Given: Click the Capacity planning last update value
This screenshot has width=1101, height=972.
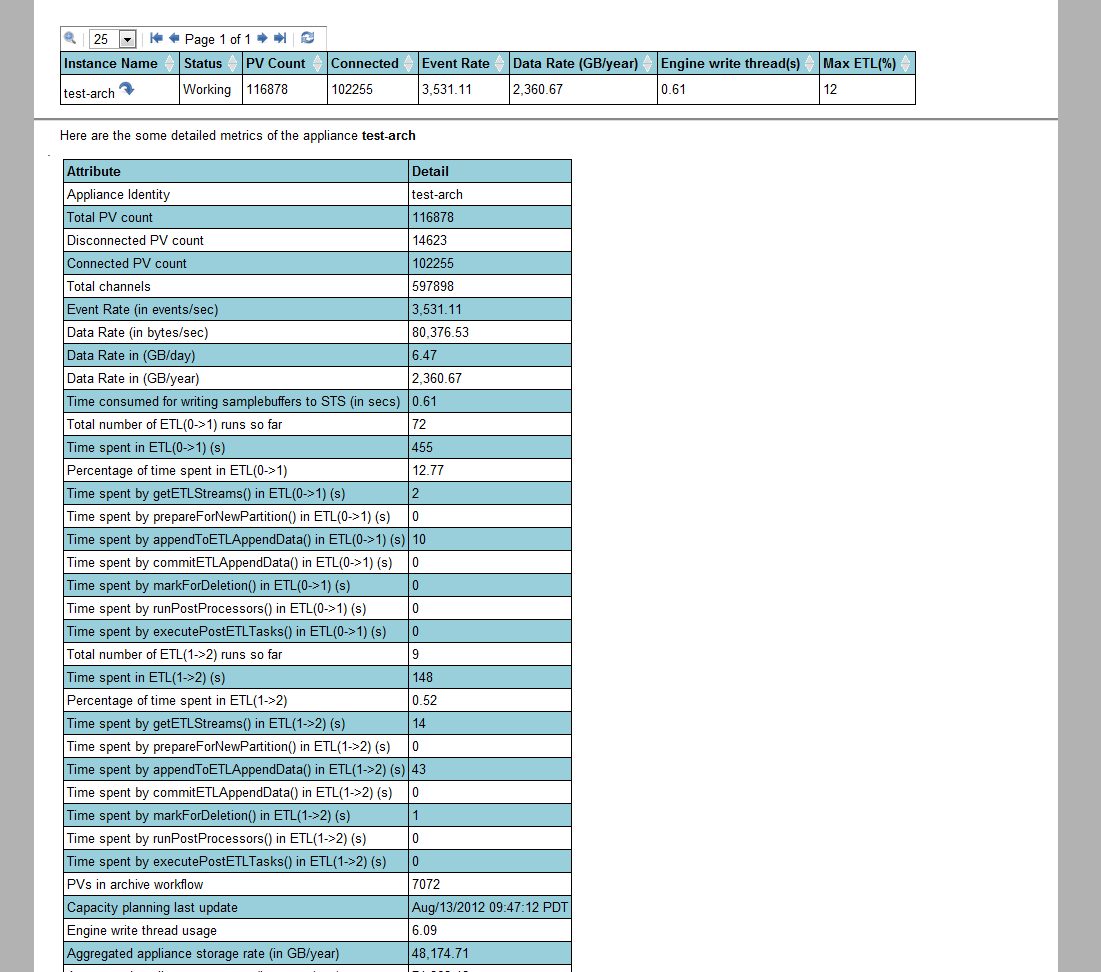Looking at the screenshot, I should click(x=489, y=908).
